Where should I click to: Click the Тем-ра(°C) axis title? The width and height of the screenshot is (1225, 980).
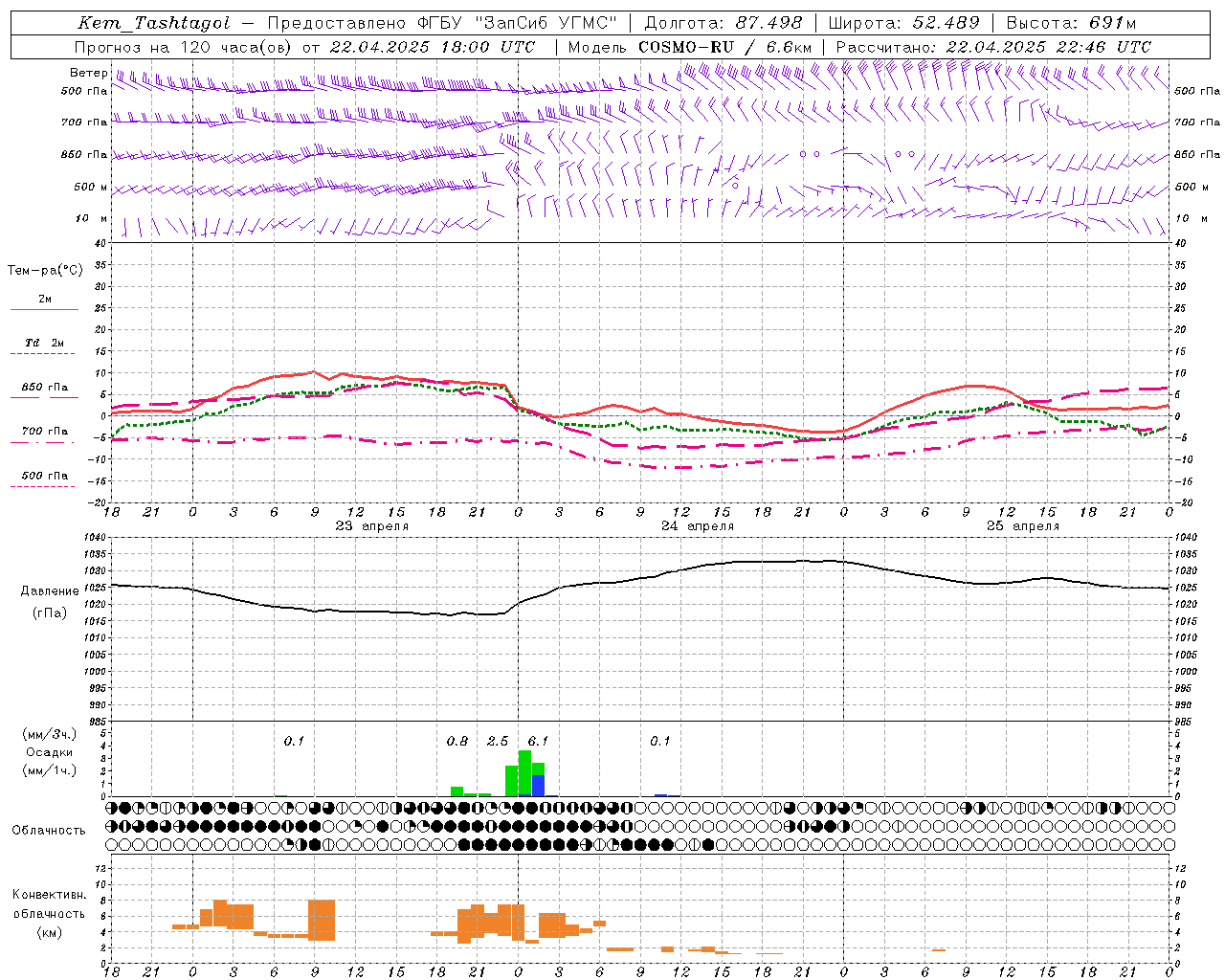pyautogui.click(x=45, y=271)
